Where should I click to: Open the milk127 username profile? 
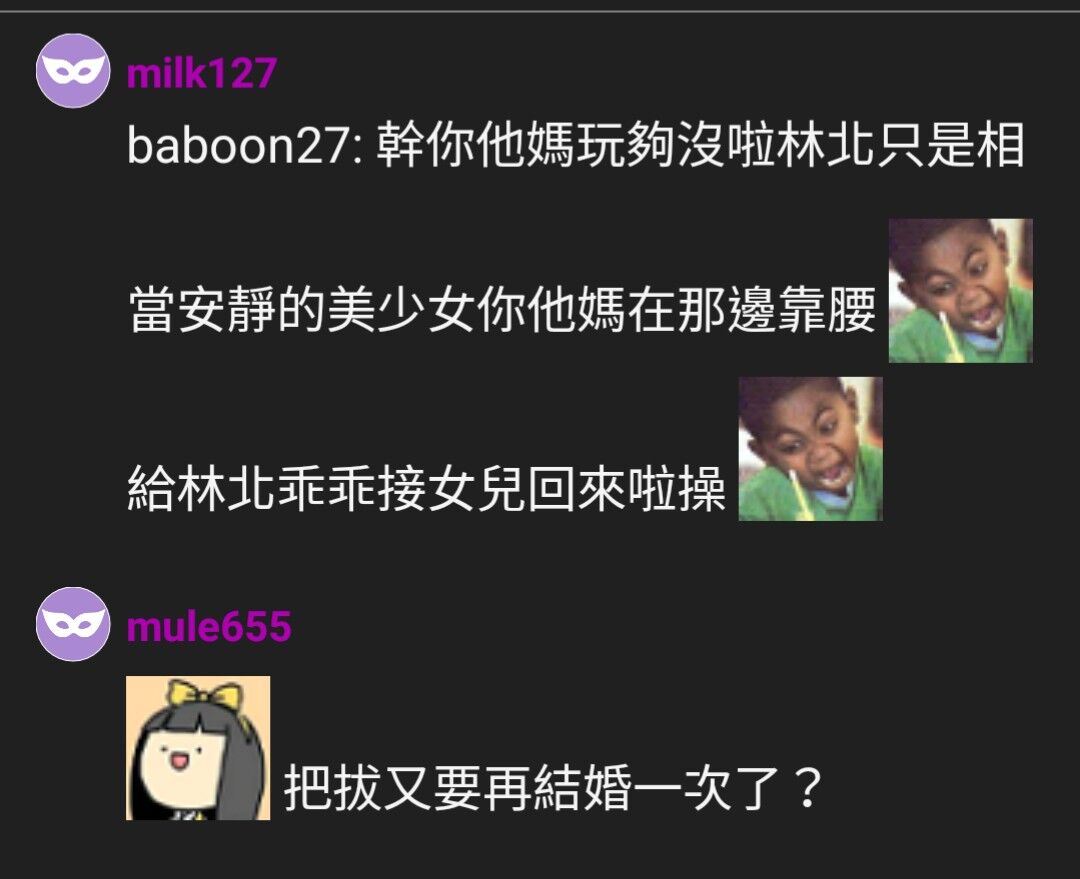point(202,72)
